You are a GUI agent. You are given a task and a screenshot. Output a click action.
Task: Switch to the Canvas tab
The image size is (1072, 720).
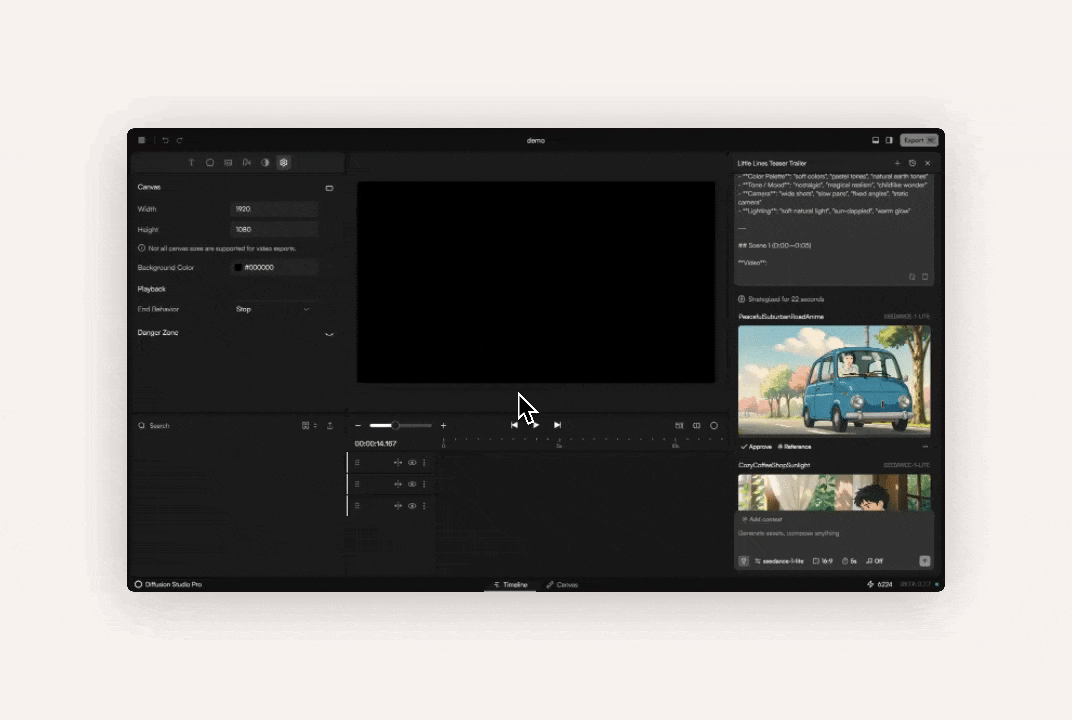(563, 585)
